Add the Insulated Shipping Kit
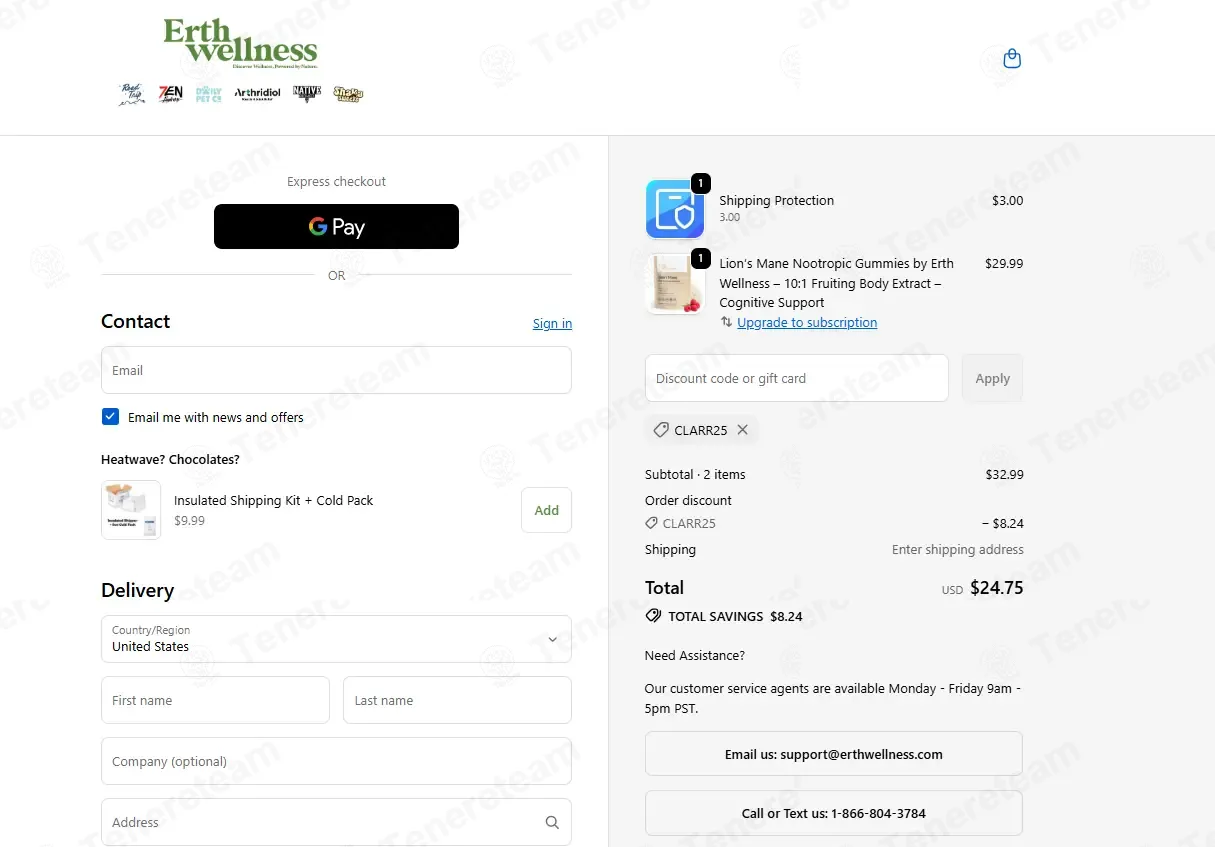Viewport: 1215px width, 847px height. (546, 510)
